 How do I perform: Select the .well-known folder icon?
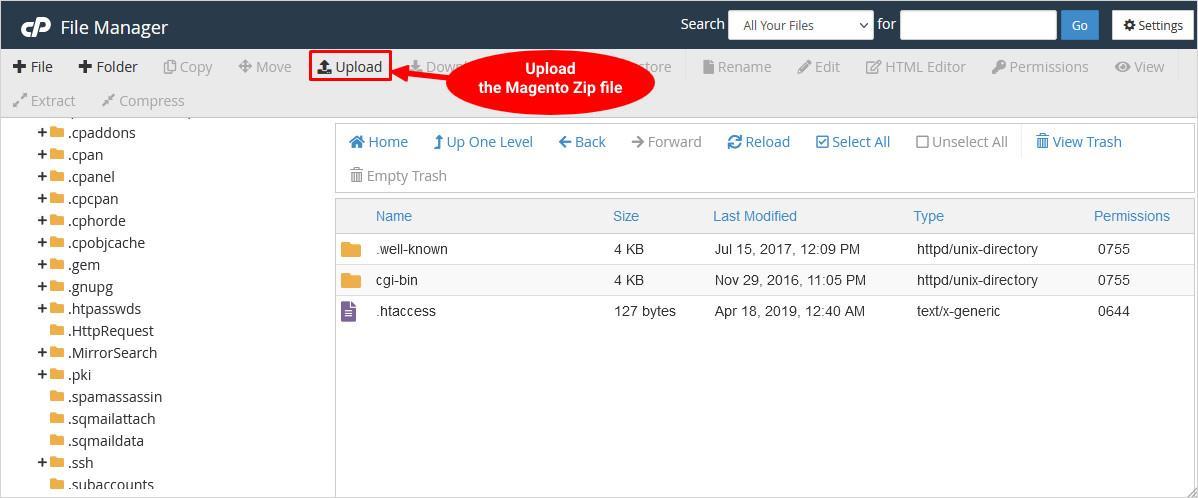[351, 249]
